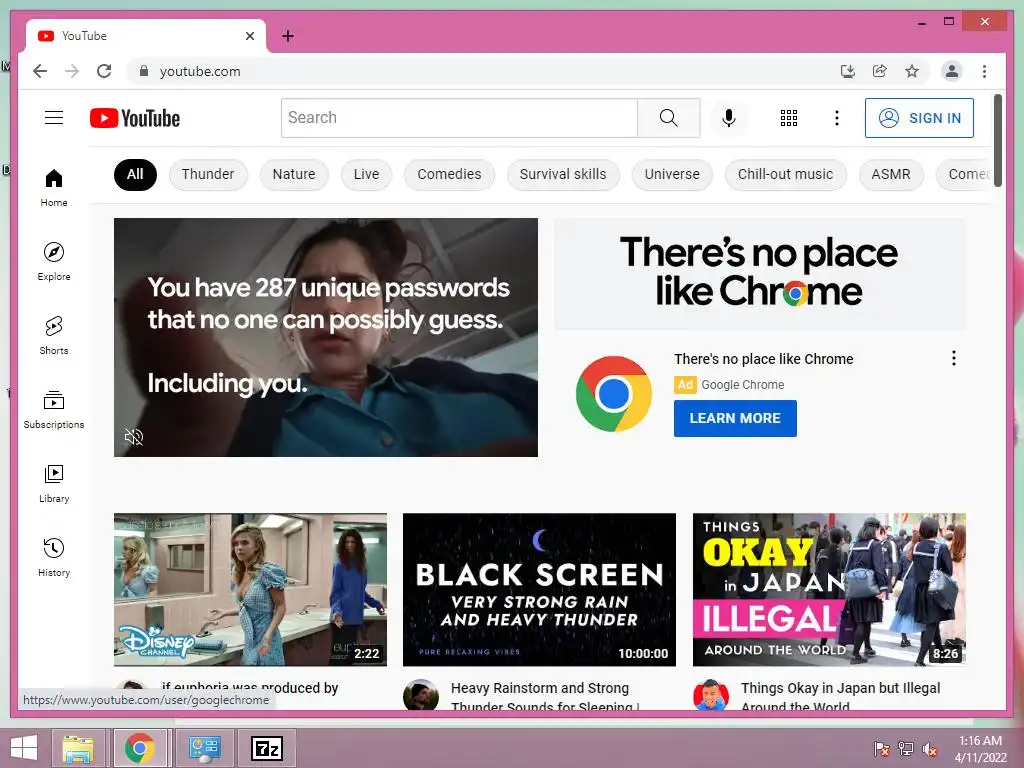Open File Explorer from the taskbar
Image resolution: width=1024 pixels, height=768 pixels.
tap(78, 748)
